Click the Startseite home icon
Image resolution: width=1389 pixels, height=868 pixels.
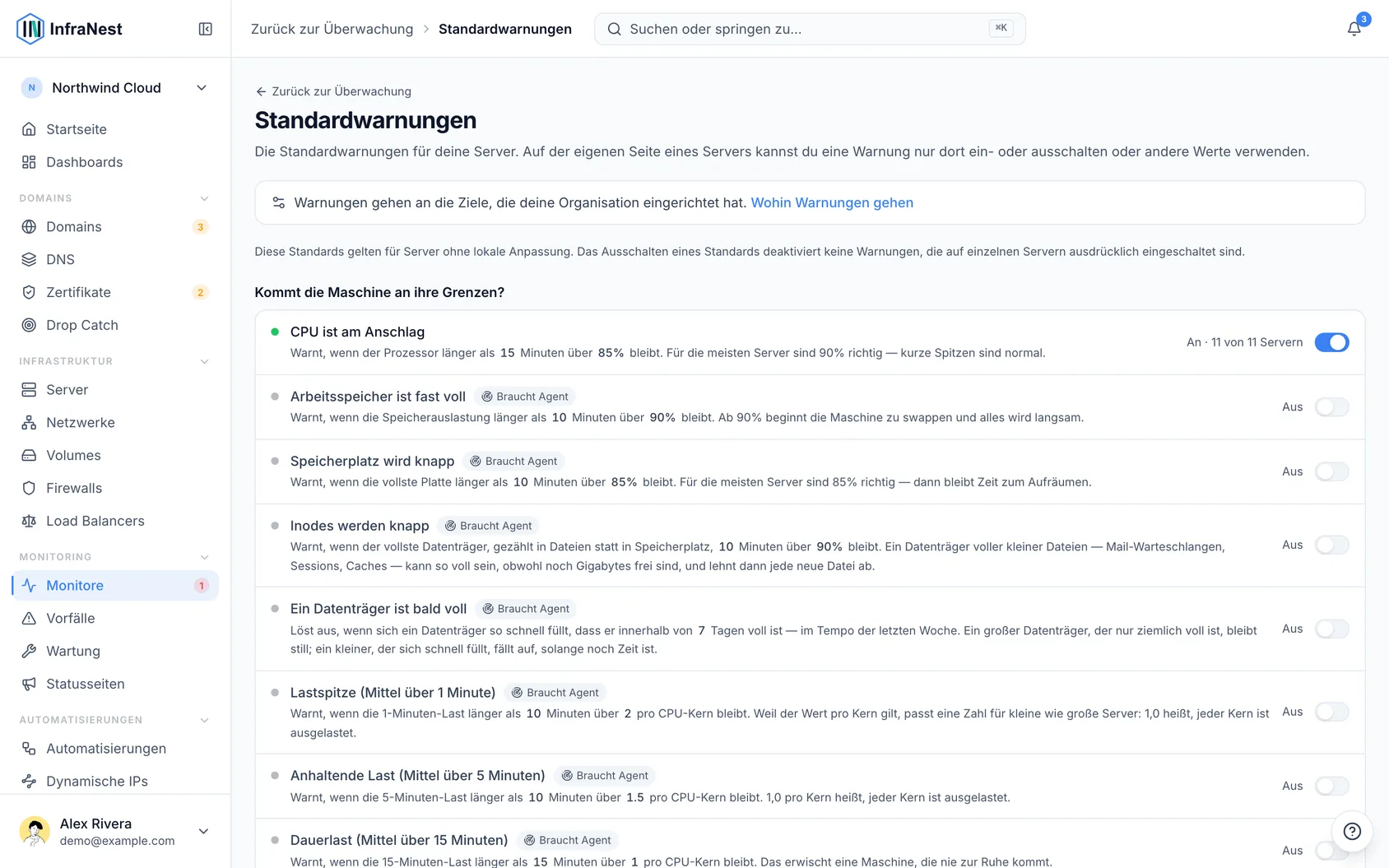pyautogui.click(x=29, y=129)
